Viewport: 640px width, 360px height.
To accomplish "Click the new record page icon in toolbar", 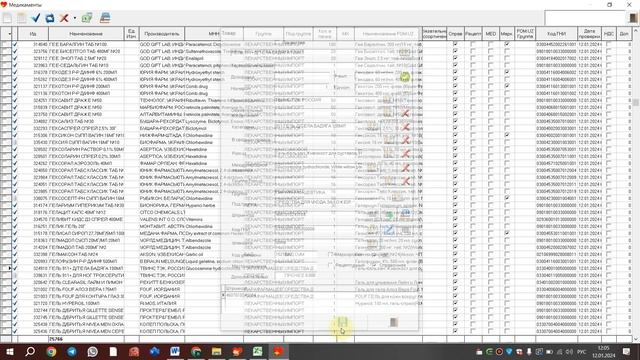I will (x=7, y=18).
